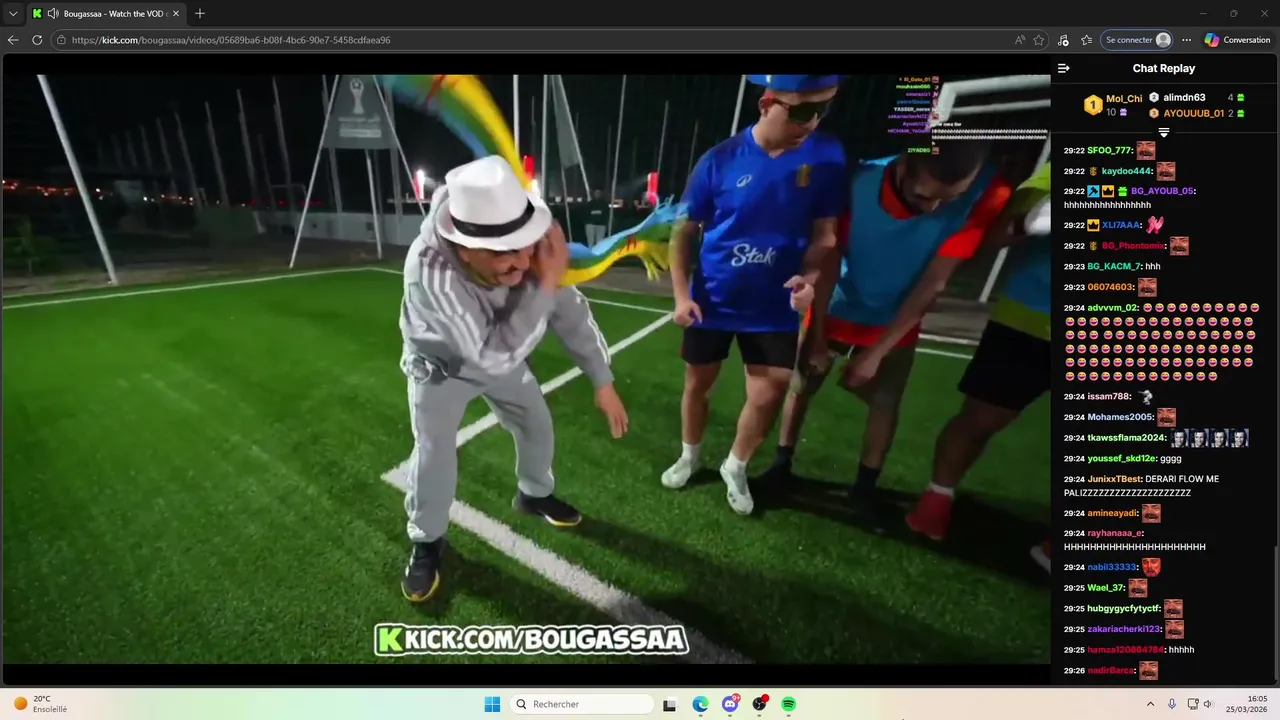Viewport: 1280px width, 720px height.
Task: Click the Se connecter profile button
Action: coord(1137,40)
